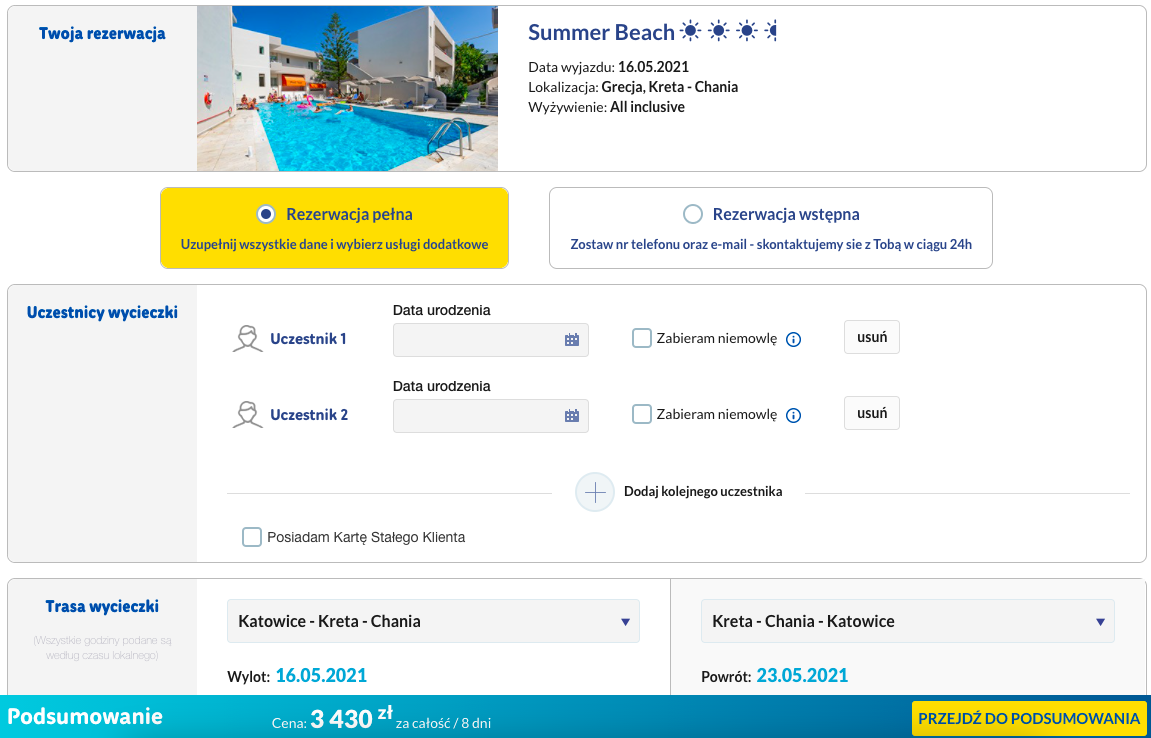Viewport: 1151px width, 738px height.
Task: Click the Summer Beach pool photo
Action: [x=348, y=88]
